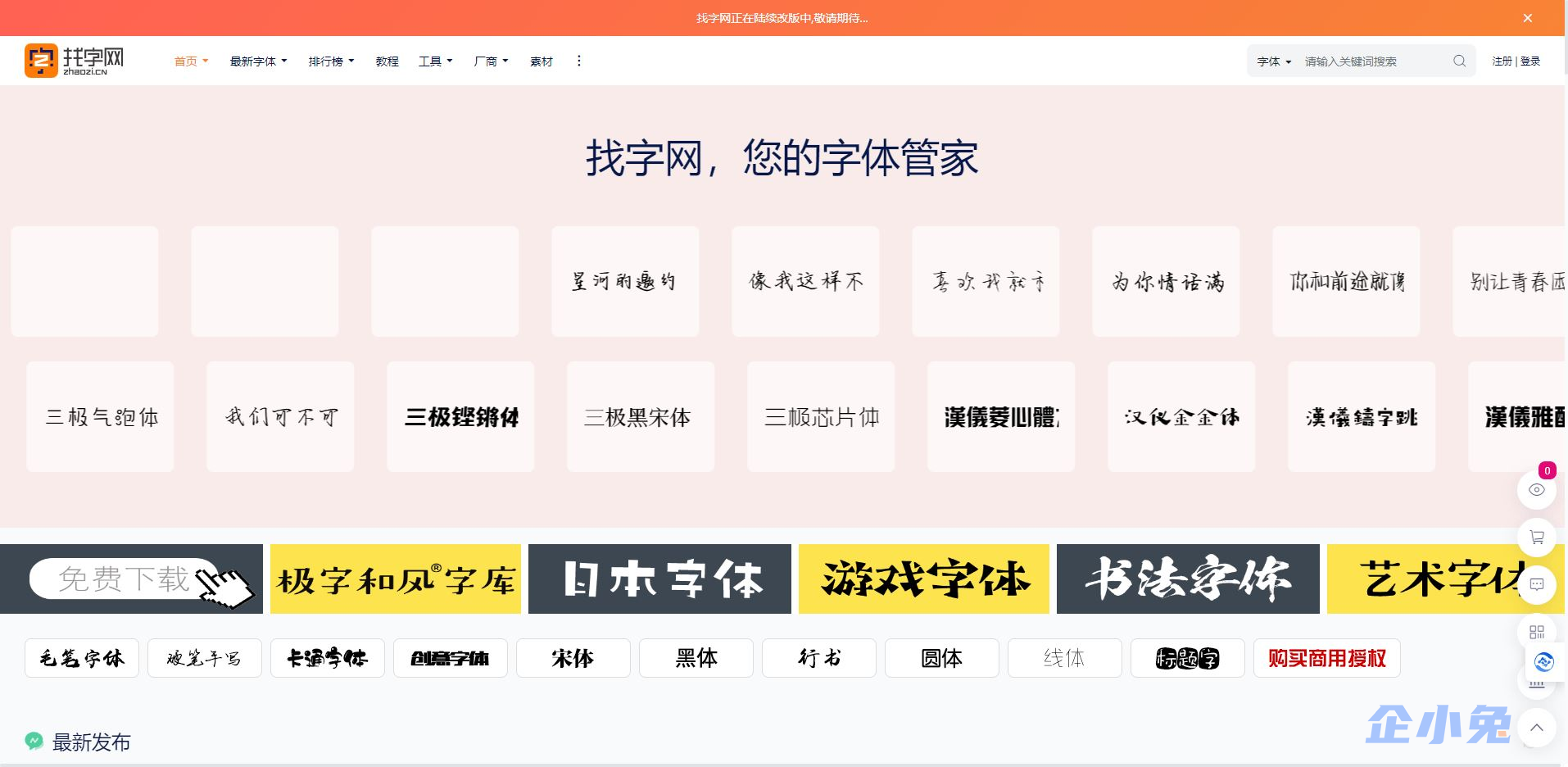Expand the 最新字体 menu
The height and width of the screenshot is (767, 1568).
[x=258, y=61]
